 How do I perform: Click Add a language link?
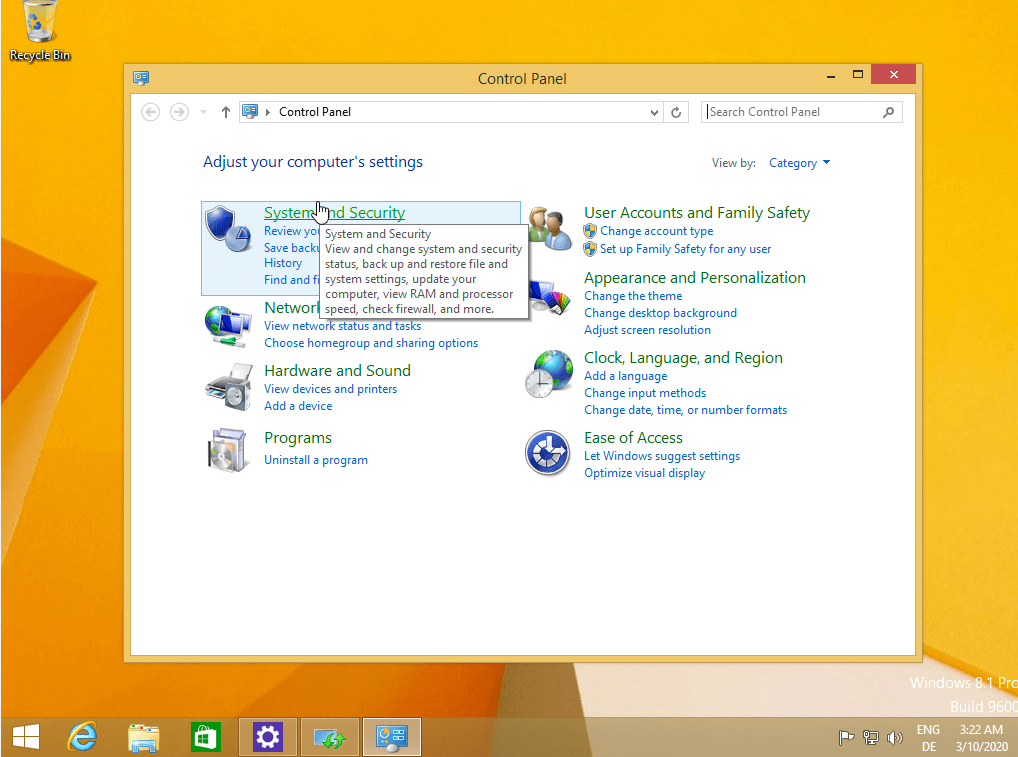click(625, 376)
